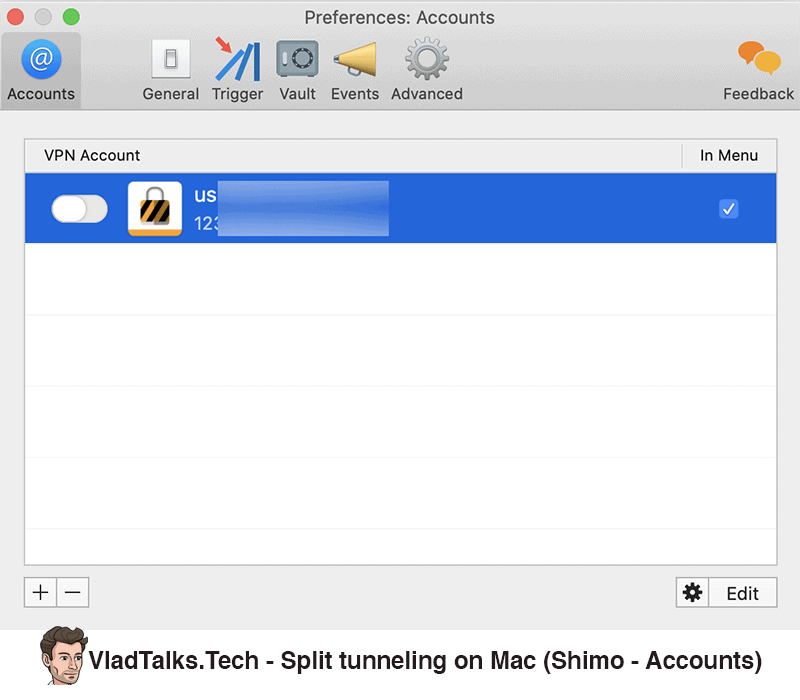This screenshot has height=700, width=800.
Task: Open the gear actions menu
Action: pyautogui.click(x=692, y=592)
